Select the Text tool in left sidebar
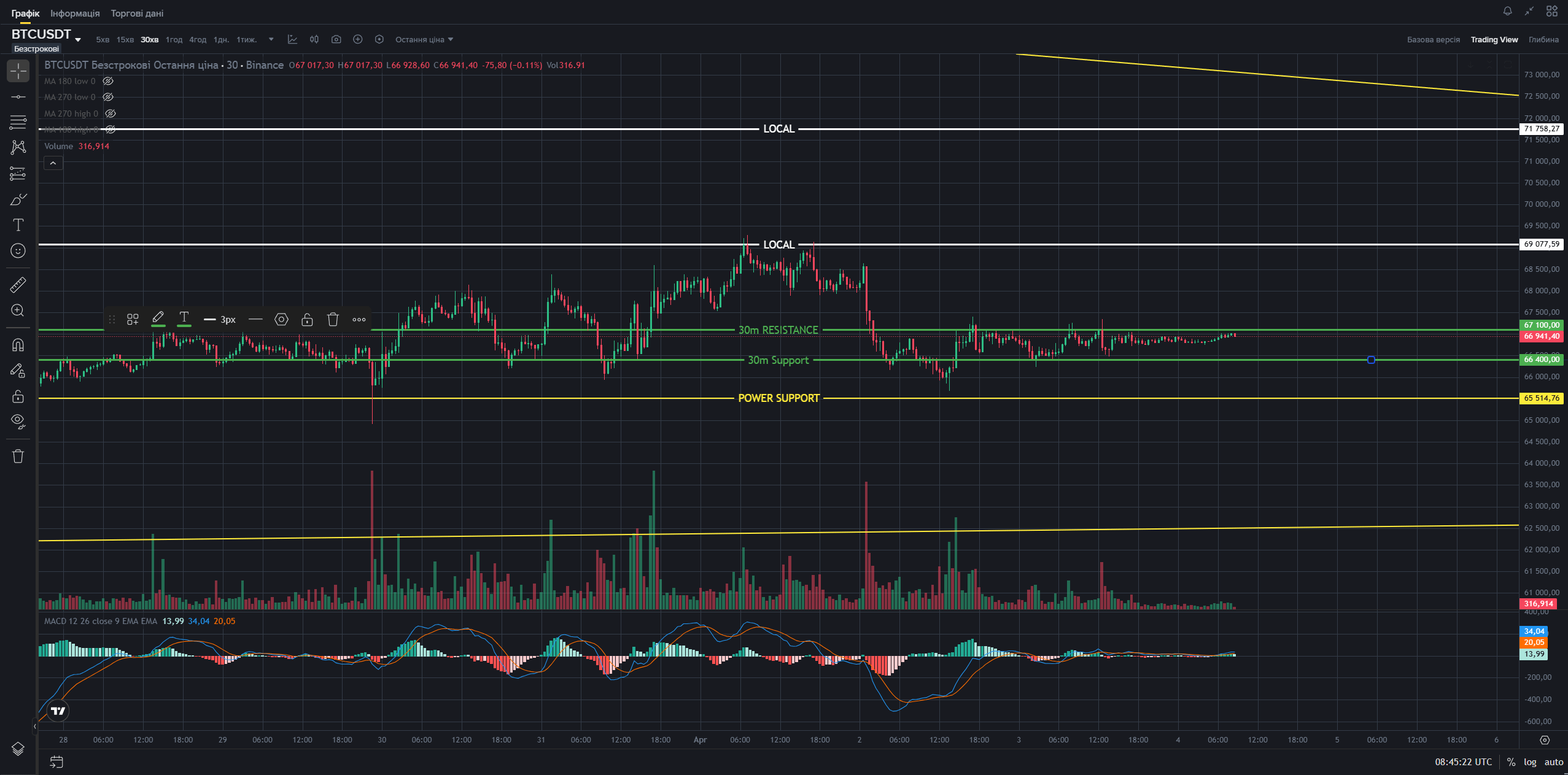 click(18, 225)
